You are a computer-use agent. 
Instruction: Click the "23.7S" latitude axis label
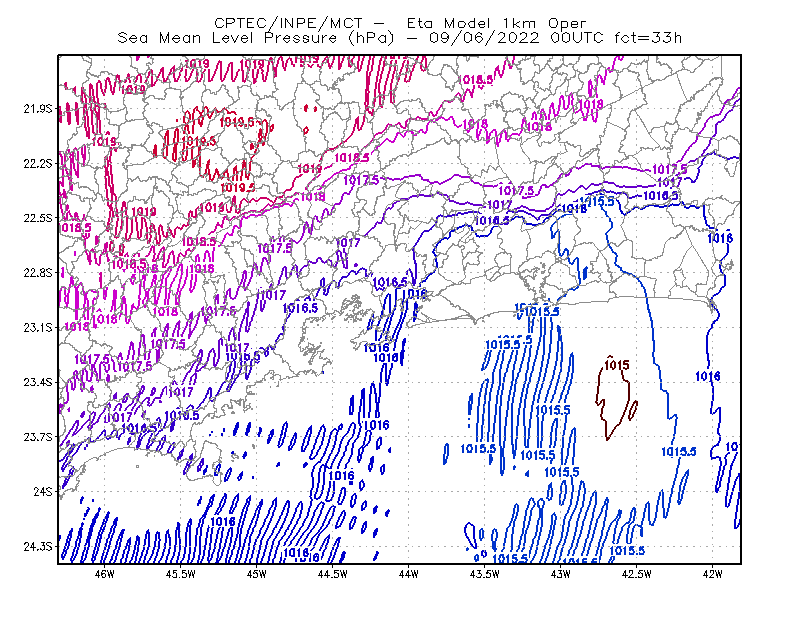point(38,437)
